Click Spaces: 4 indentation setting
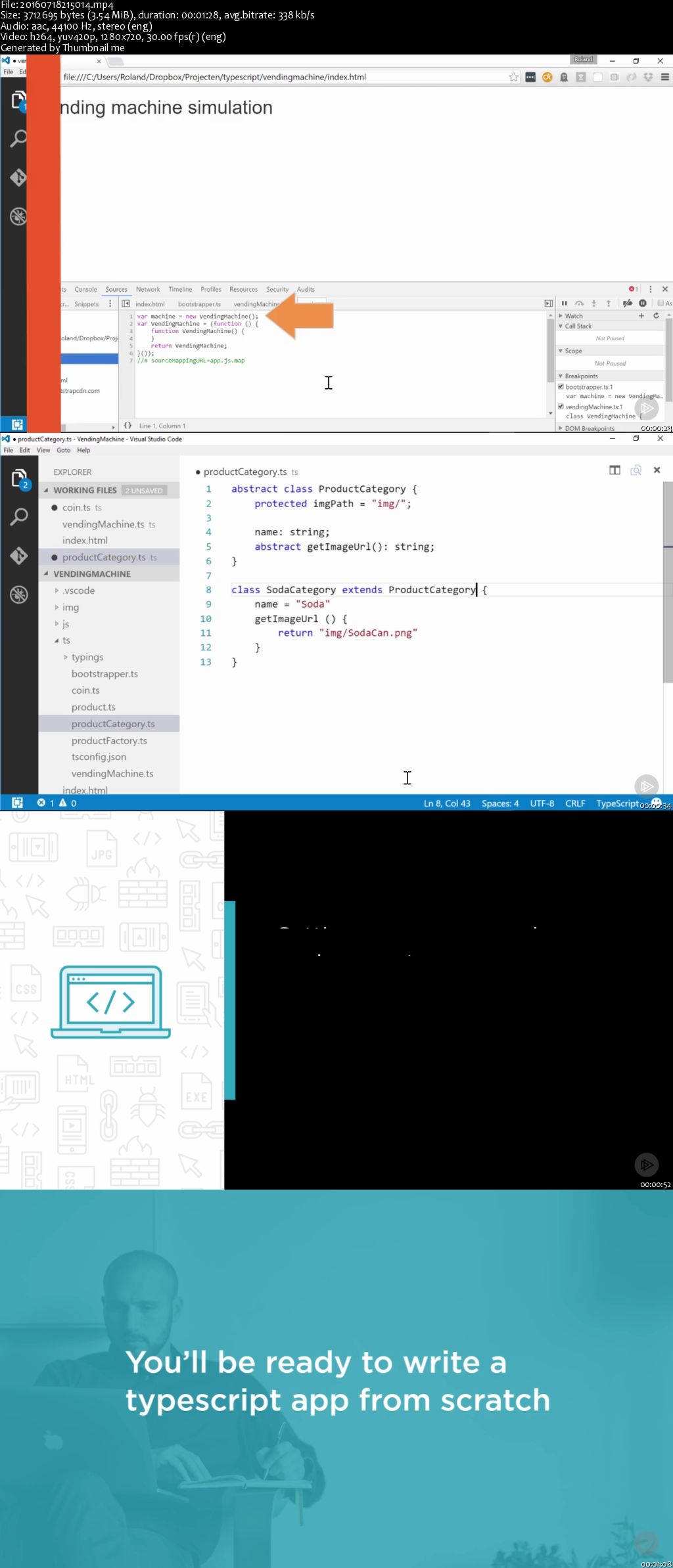673x1568 pixels. tap(500, 803)
